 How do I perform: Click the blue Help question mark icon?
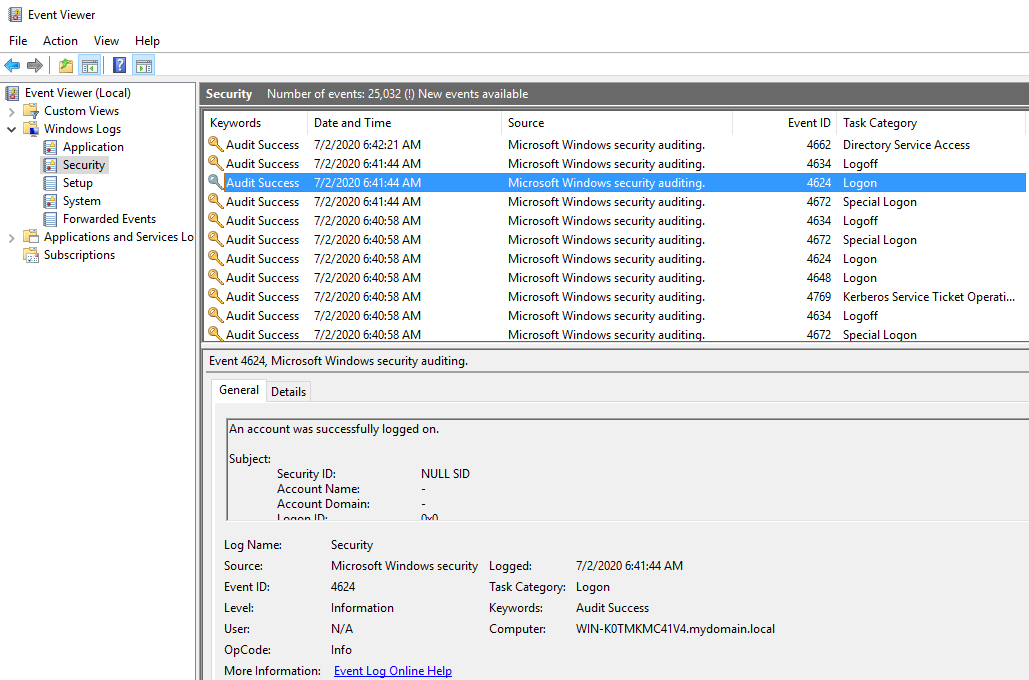[119, 66]
